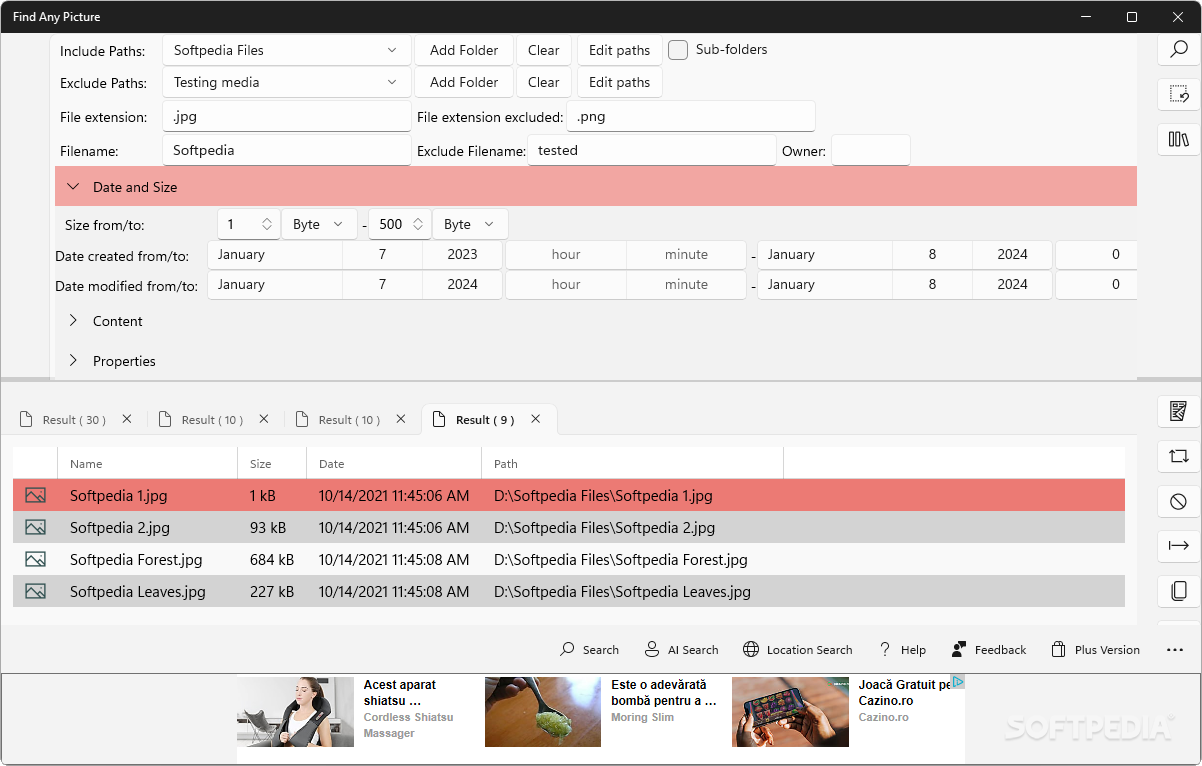Click the empty Owner field

(871, 150)
